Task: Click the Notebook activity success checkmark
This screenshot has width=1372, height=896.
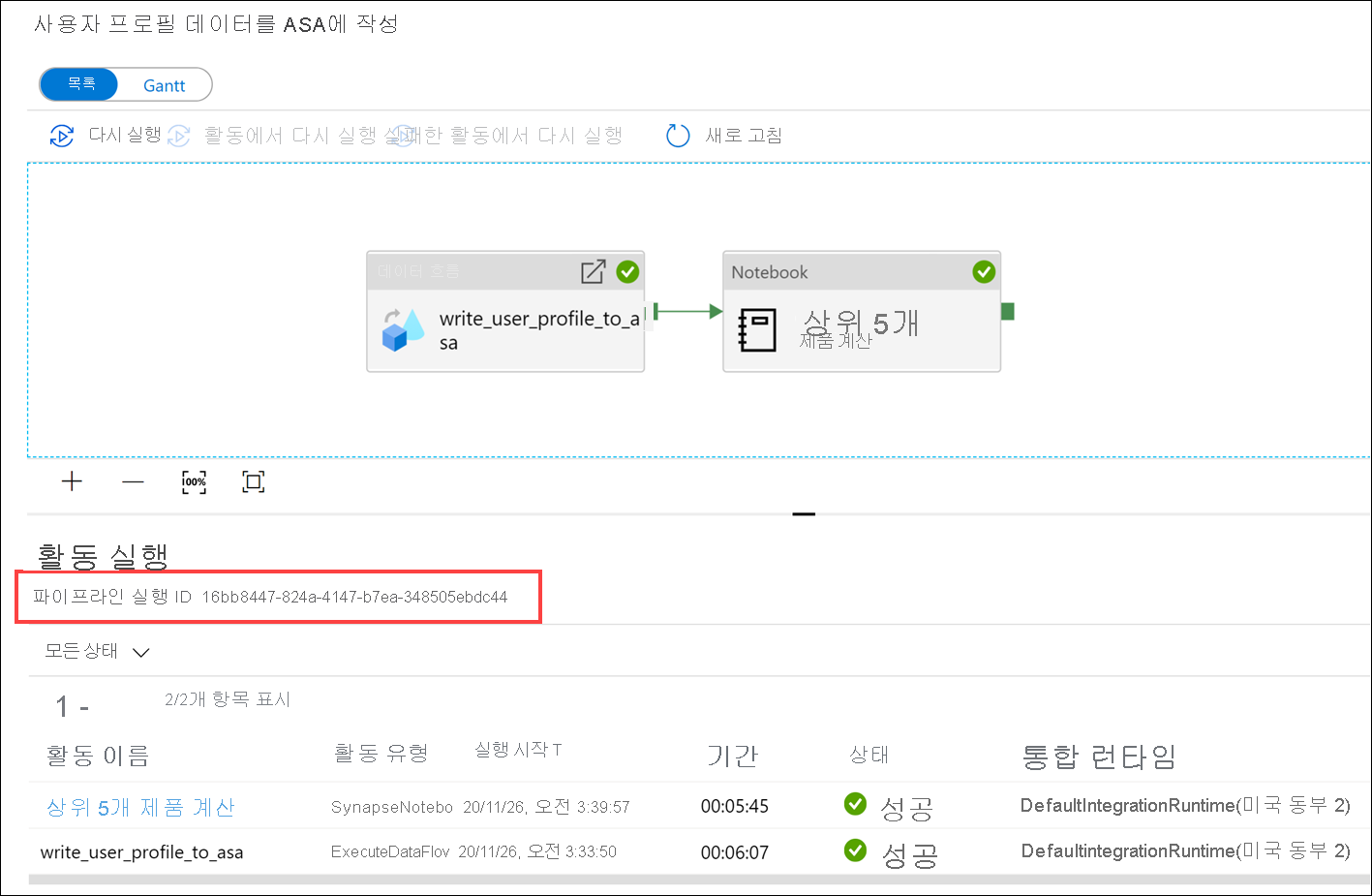Action: pos(984,272)
